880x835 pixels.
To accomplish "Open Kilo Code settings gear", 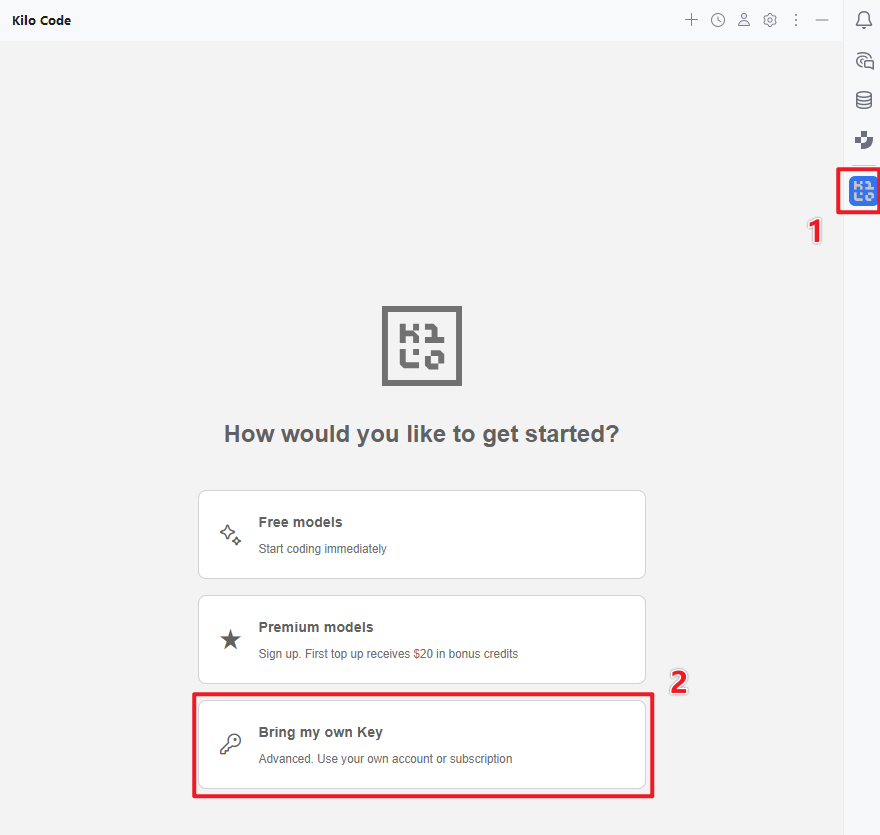I will (770, 20).
